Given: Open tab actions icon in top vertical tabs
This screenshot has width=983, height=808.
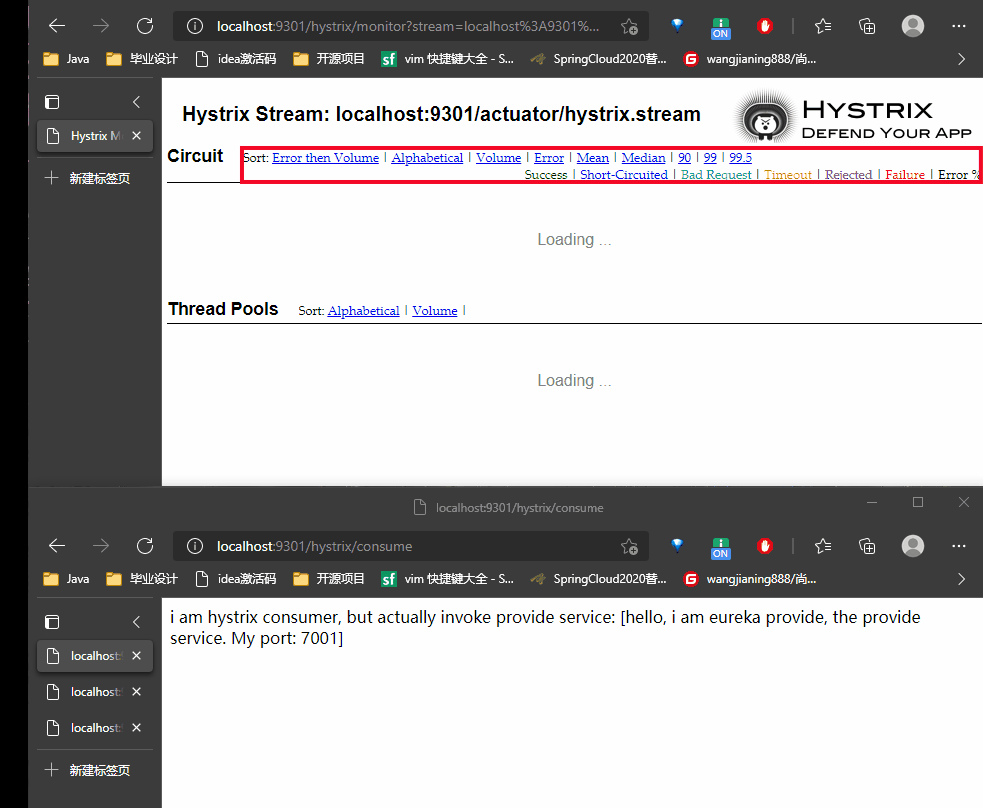Looking at the screenshot, I should (52, 102).
